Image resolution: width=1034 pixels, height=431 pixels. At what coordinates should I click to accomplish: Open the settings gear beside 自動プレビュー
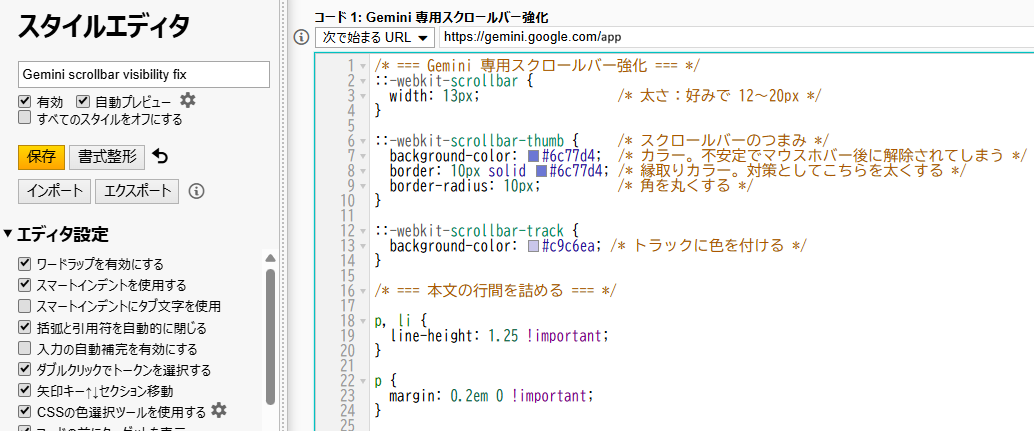(187, 101)
